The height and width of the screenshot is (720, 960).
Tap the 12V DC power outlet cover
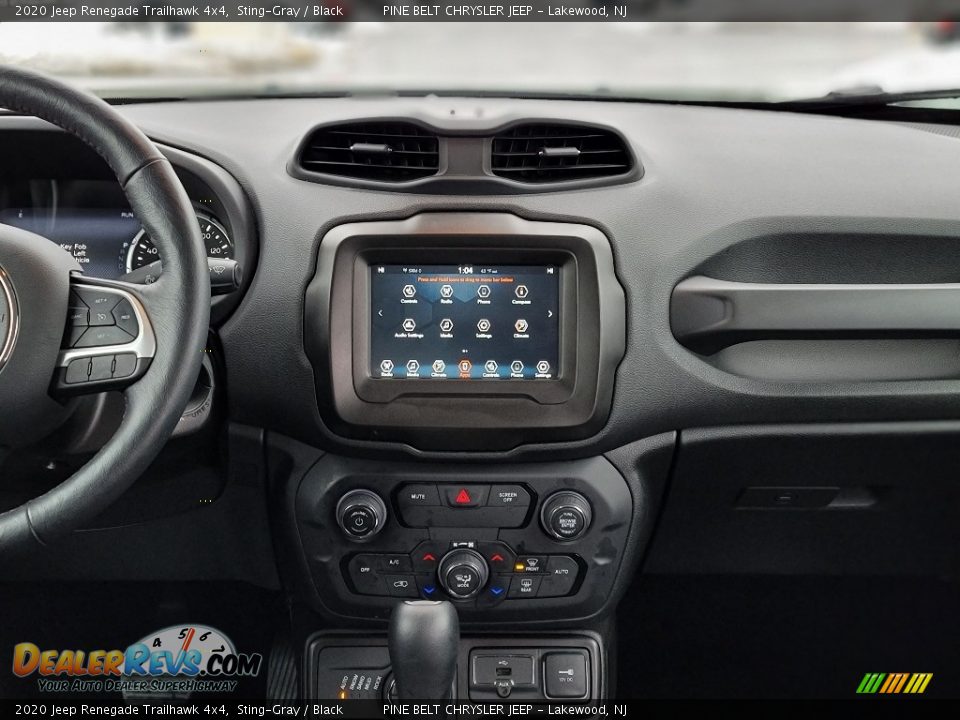[566, 675]
